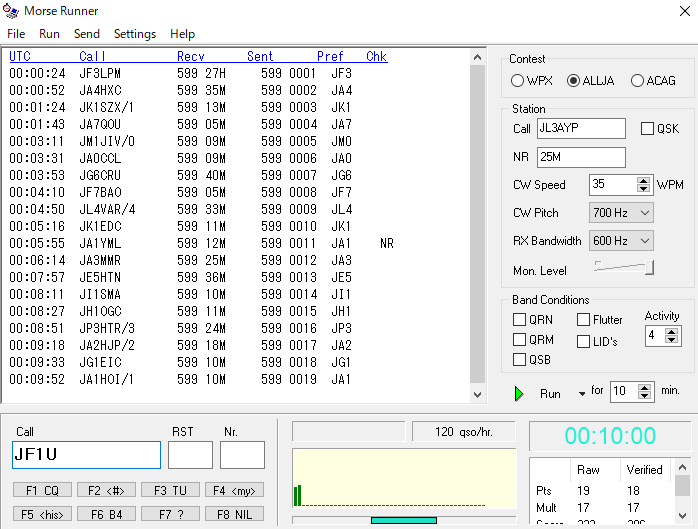Click the F1 CQ button

click(42, 490)
